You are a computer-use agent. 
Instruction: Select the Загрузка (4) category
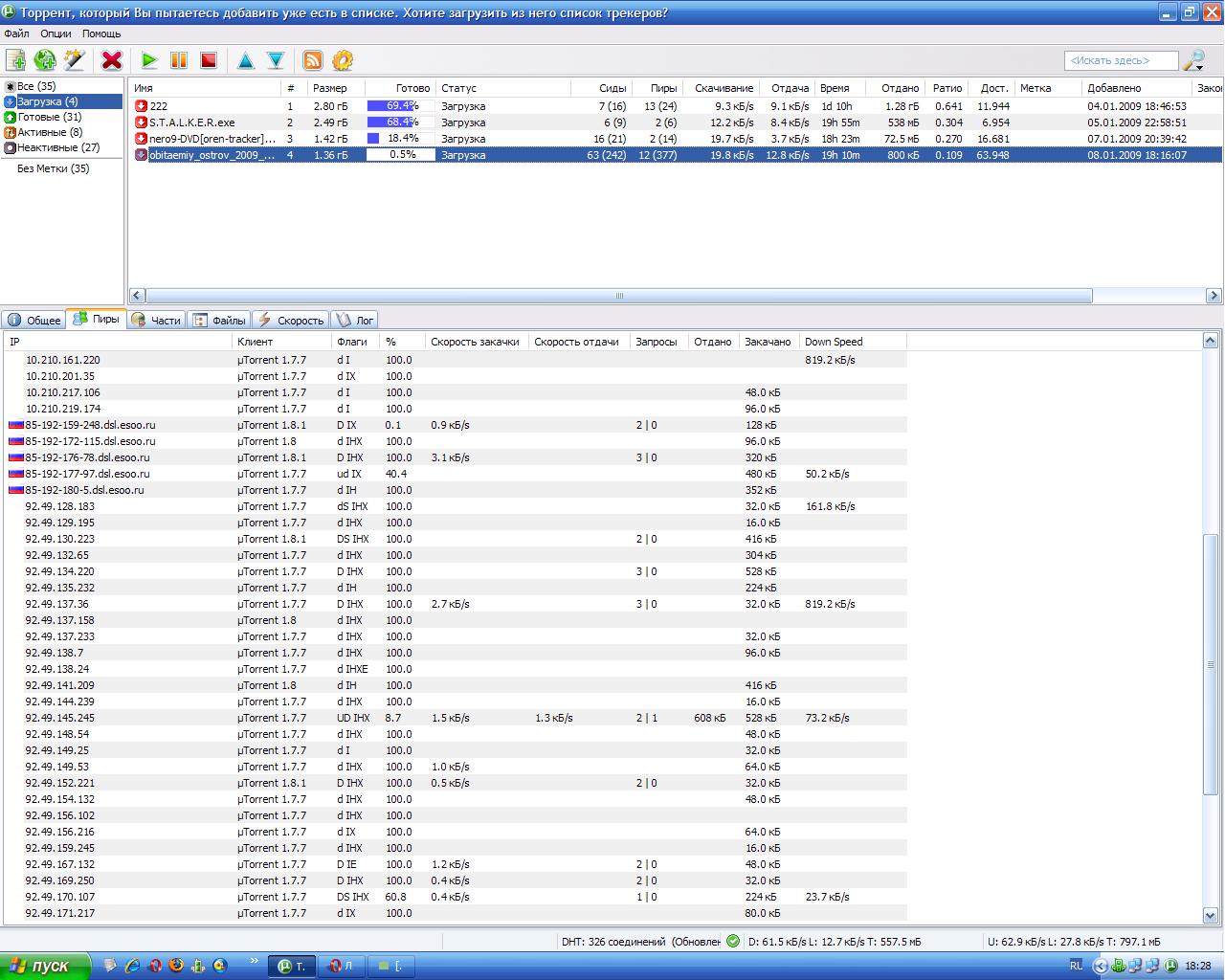pyautogui.click(x=63, y=101)
